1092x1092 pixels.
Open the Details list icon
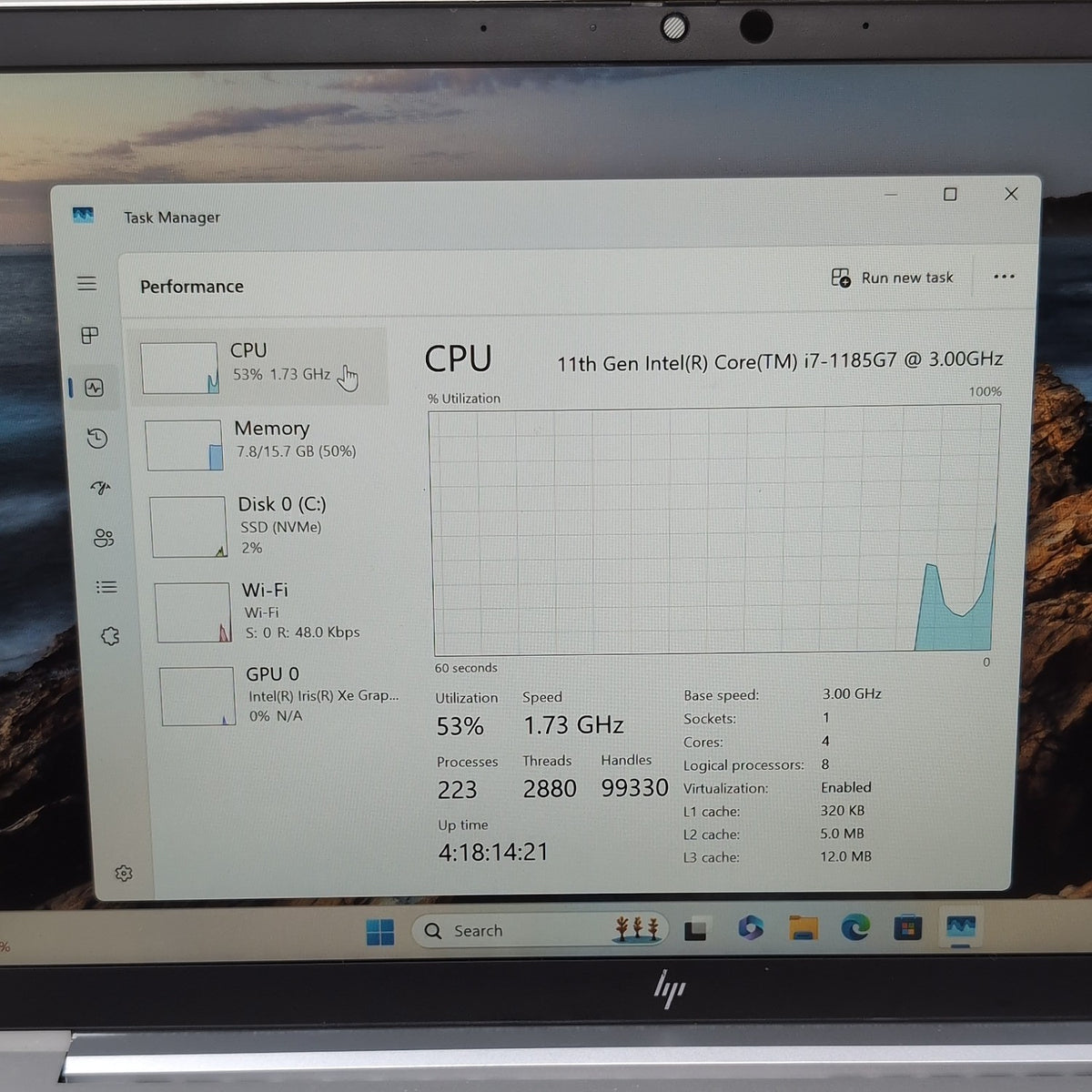click(x=106, y=587)
